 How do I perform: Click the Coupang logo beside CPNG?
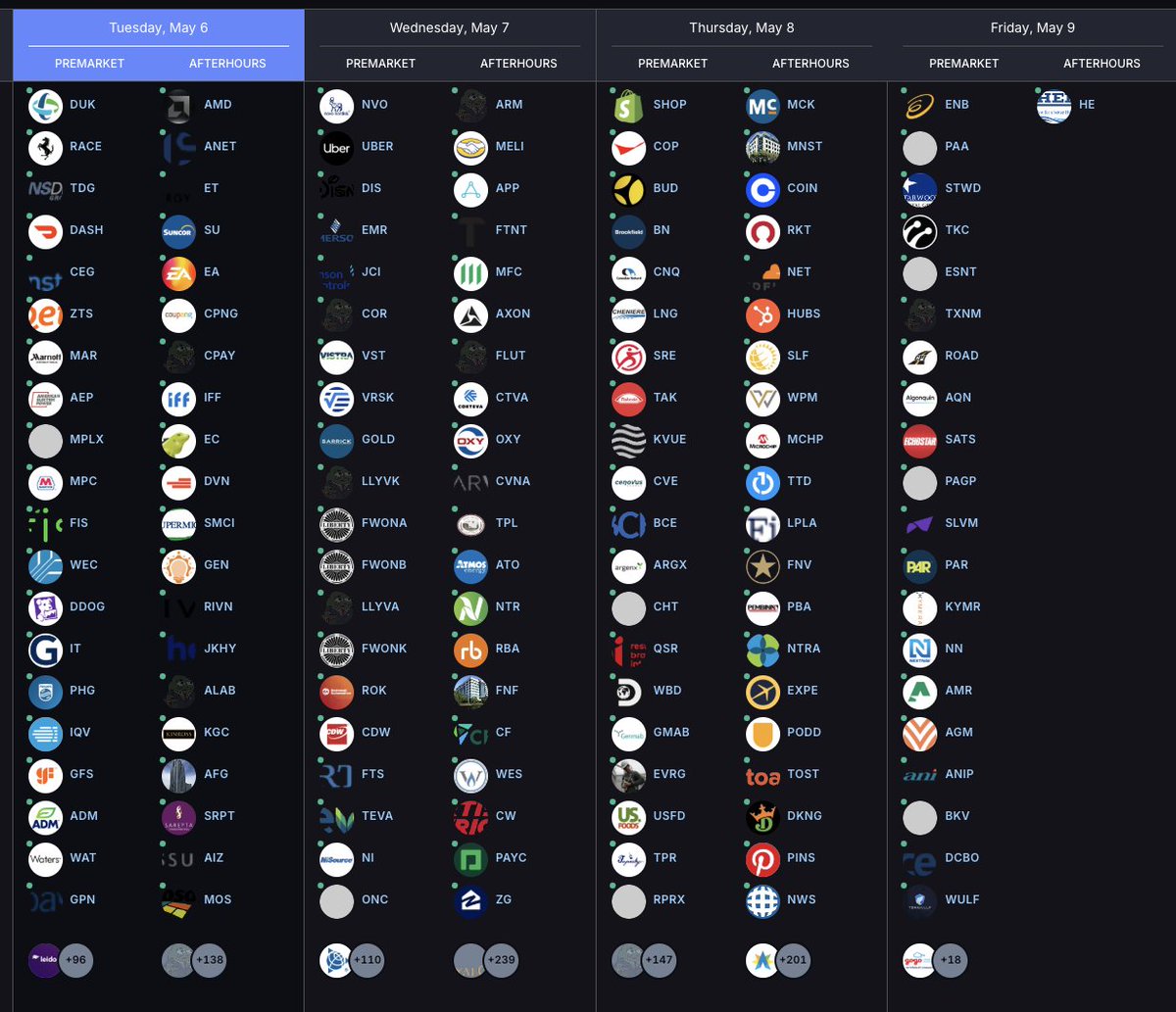pos(178,314)
